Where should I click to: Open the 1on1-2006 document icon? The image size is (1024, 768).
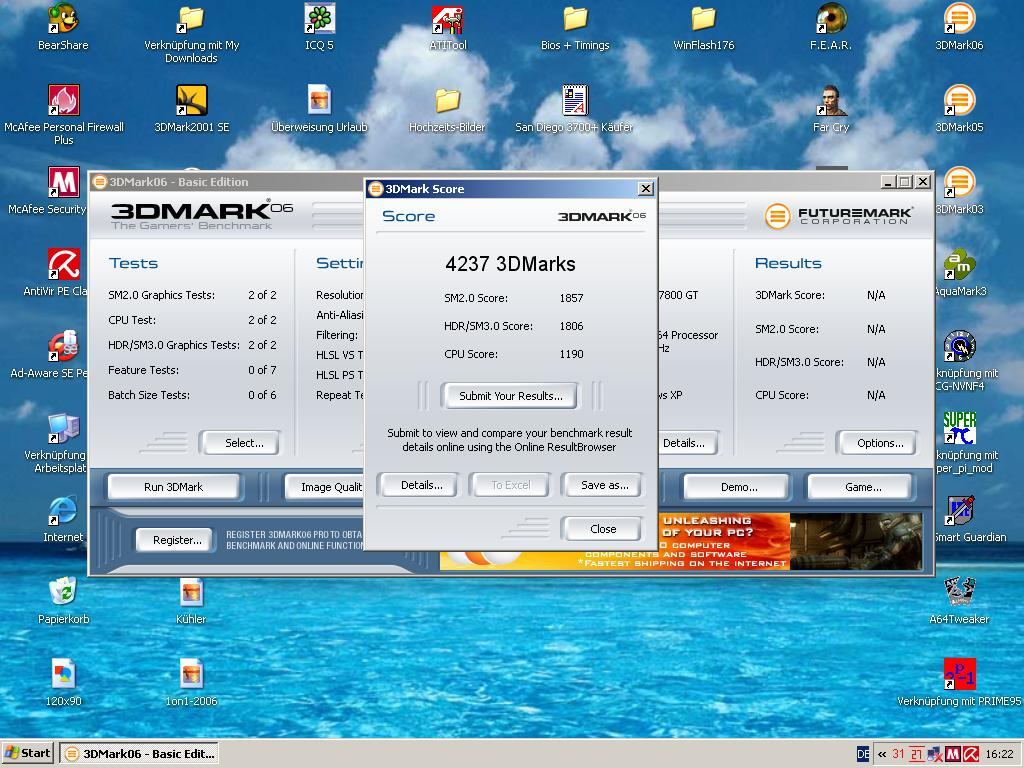191,675
